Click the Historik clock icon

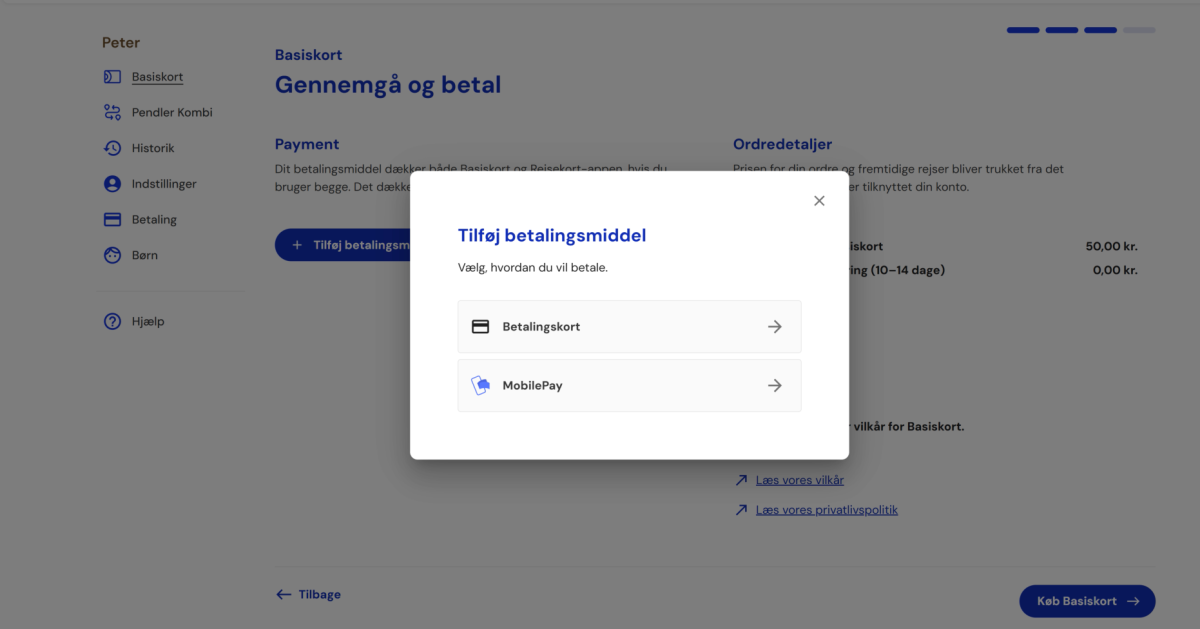tap(112, 148)
